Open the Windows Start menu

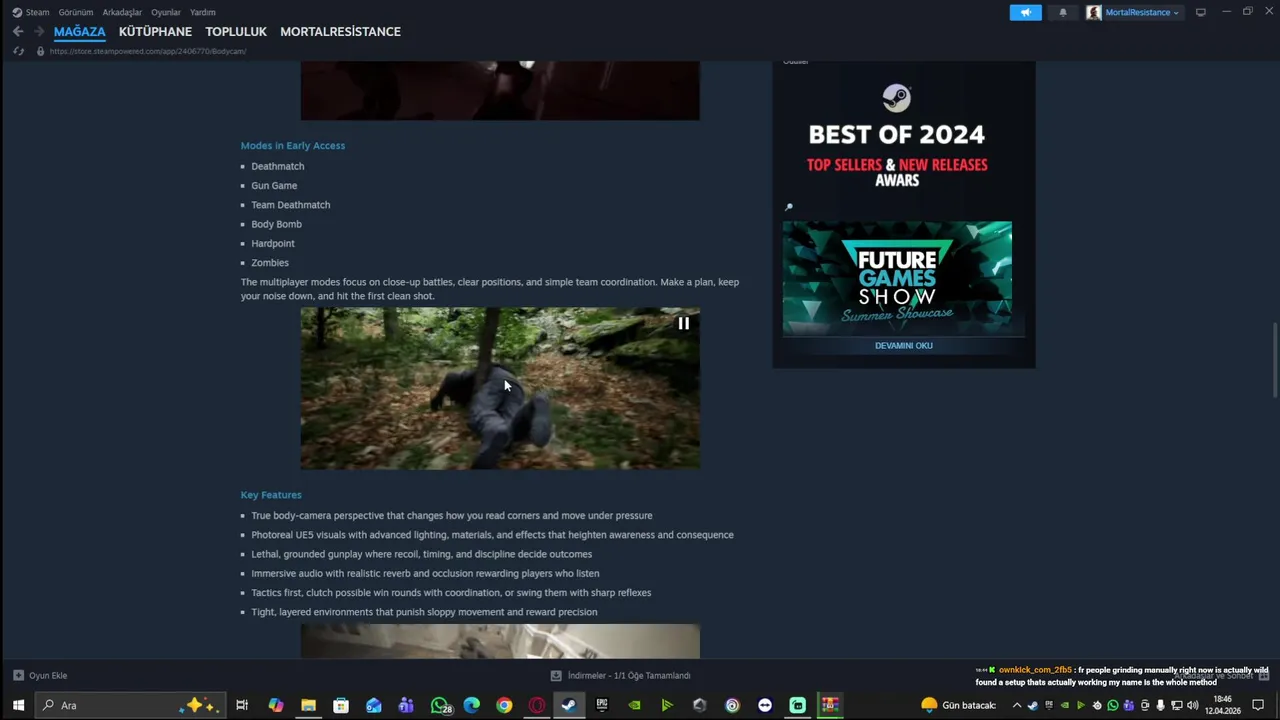(18, 705)
